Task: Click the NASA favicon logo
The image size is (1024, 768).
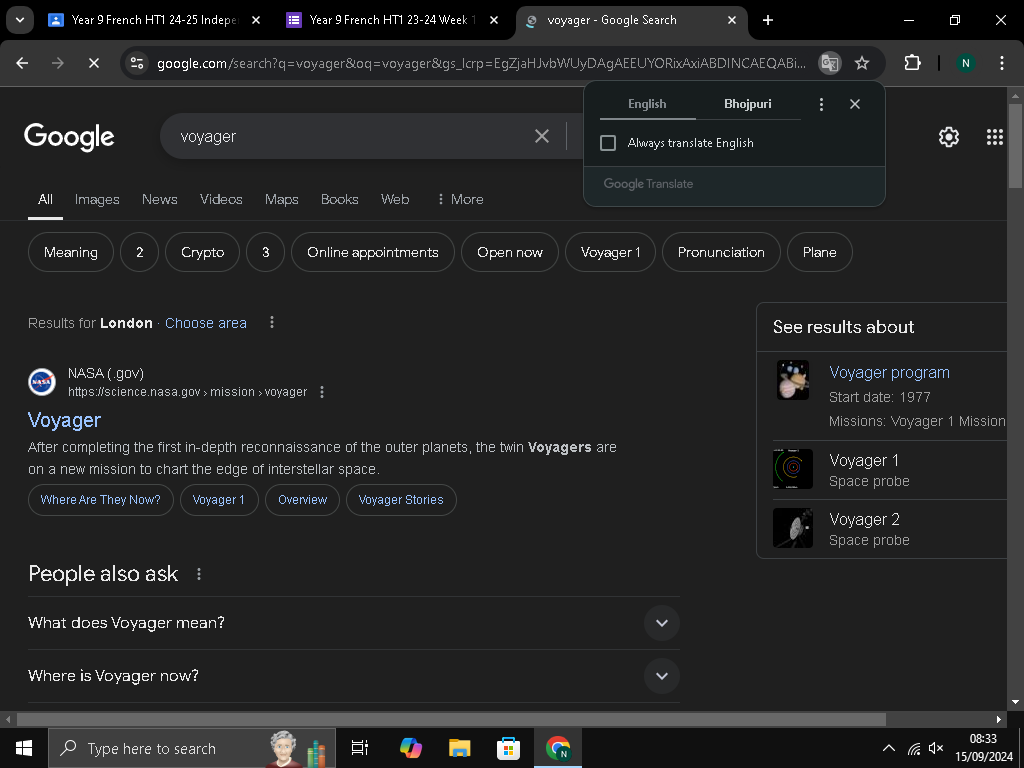Action: click(42, 382)
